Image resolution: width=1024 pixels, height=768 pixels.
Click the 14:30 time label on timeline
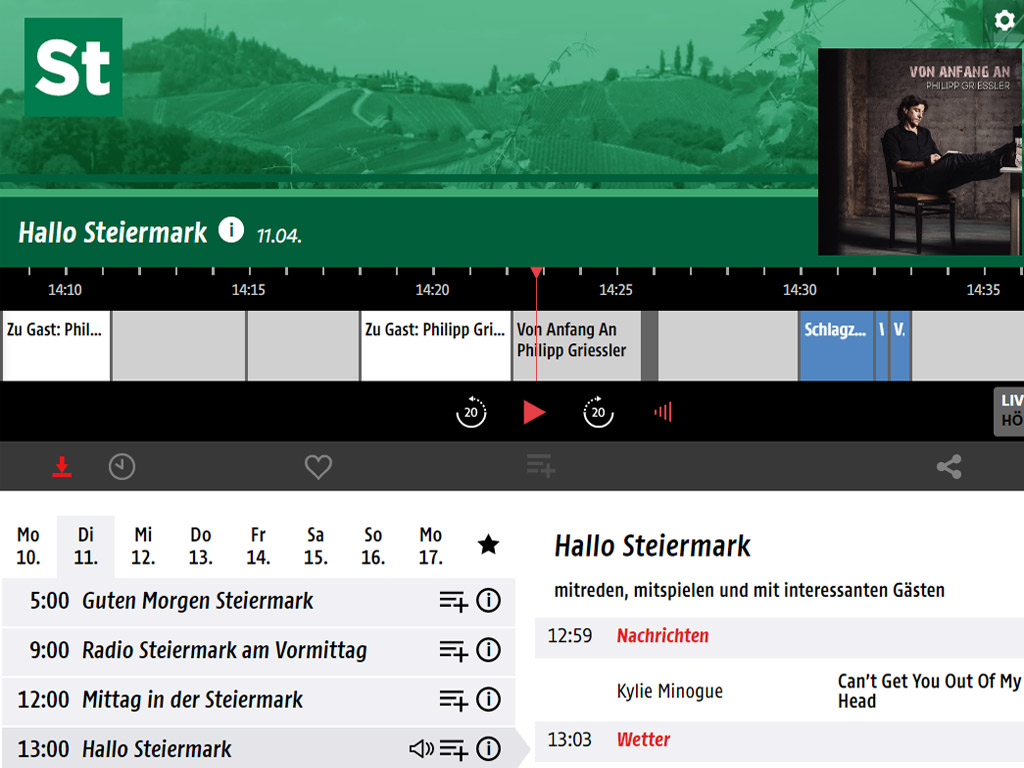pos(799,290)
